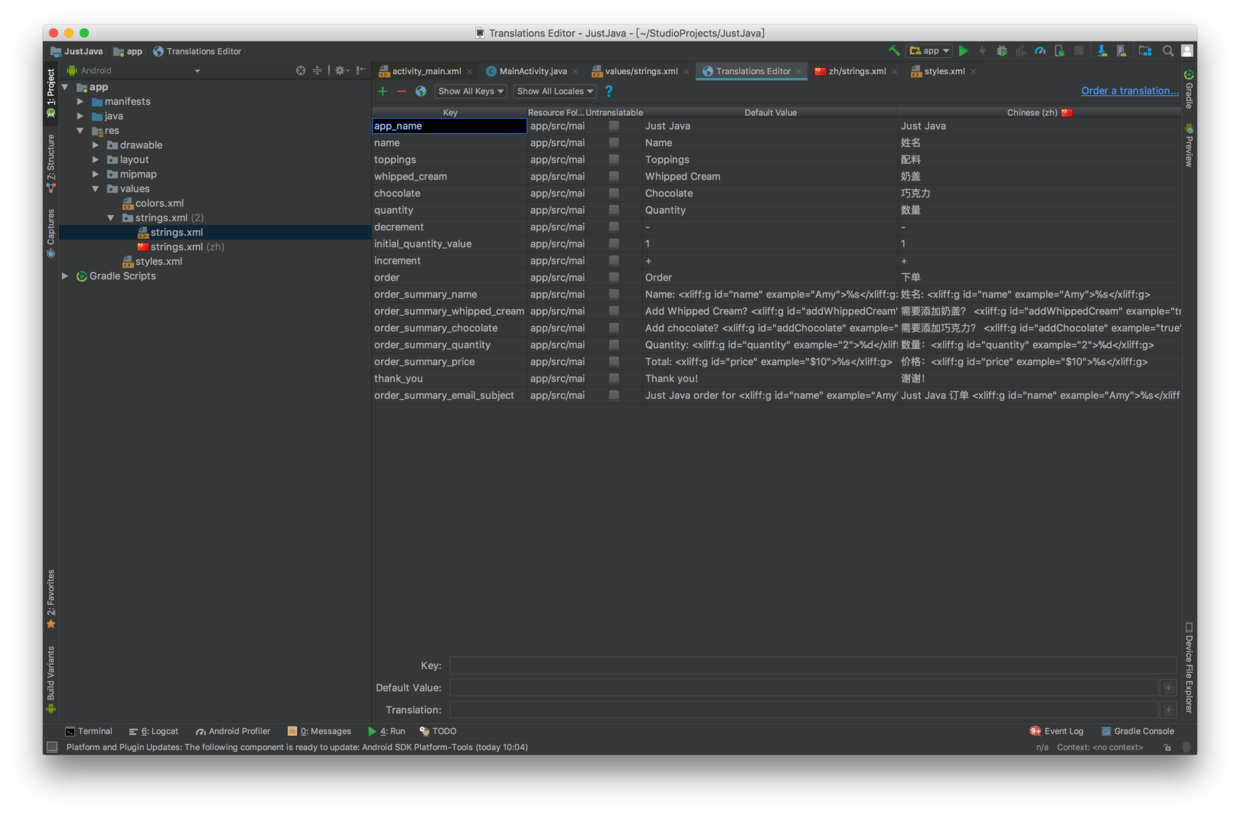Build project with the hammer icon
This screenshot has height=816, width=1240.
point(894,51)
